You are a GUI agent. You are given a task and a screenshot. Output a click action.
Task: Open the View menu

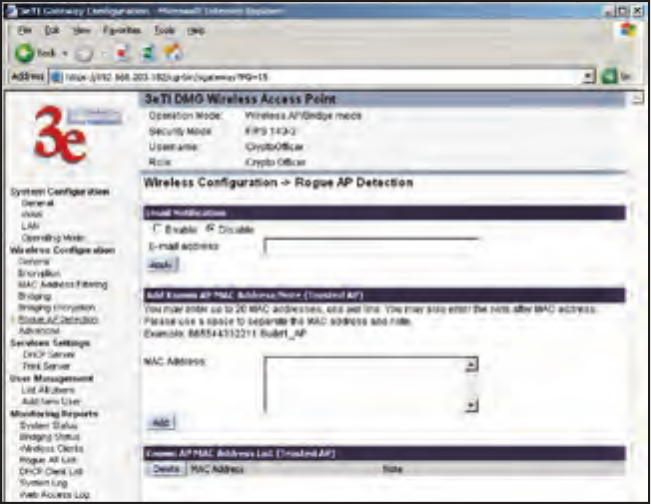81,30
